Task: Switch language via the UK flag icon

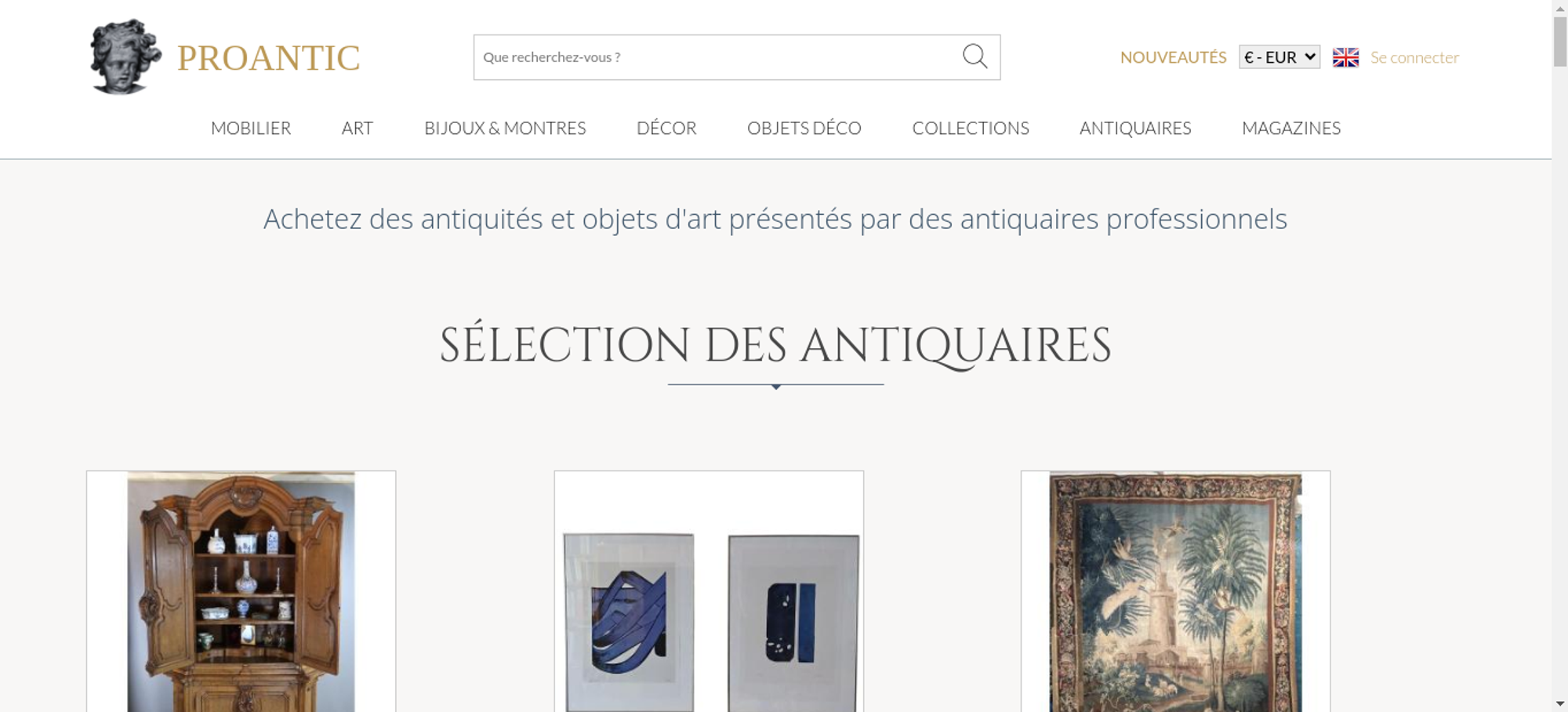Action: (x=1345, y=57)
